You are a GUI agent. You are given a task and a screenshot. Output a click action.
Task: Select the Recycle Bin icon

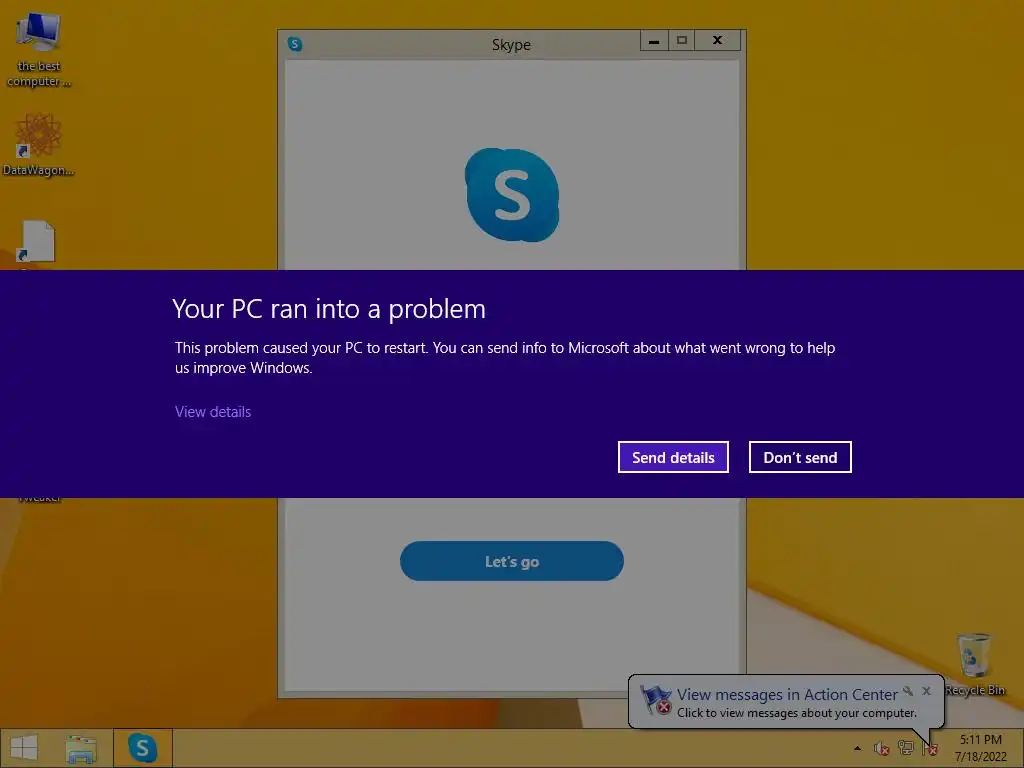click(974, 664)
